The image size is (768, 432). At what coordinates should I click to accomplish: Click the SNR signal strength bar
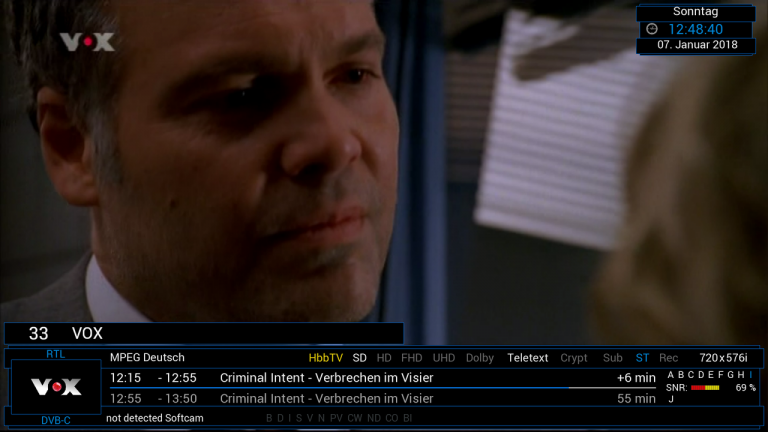705,388
